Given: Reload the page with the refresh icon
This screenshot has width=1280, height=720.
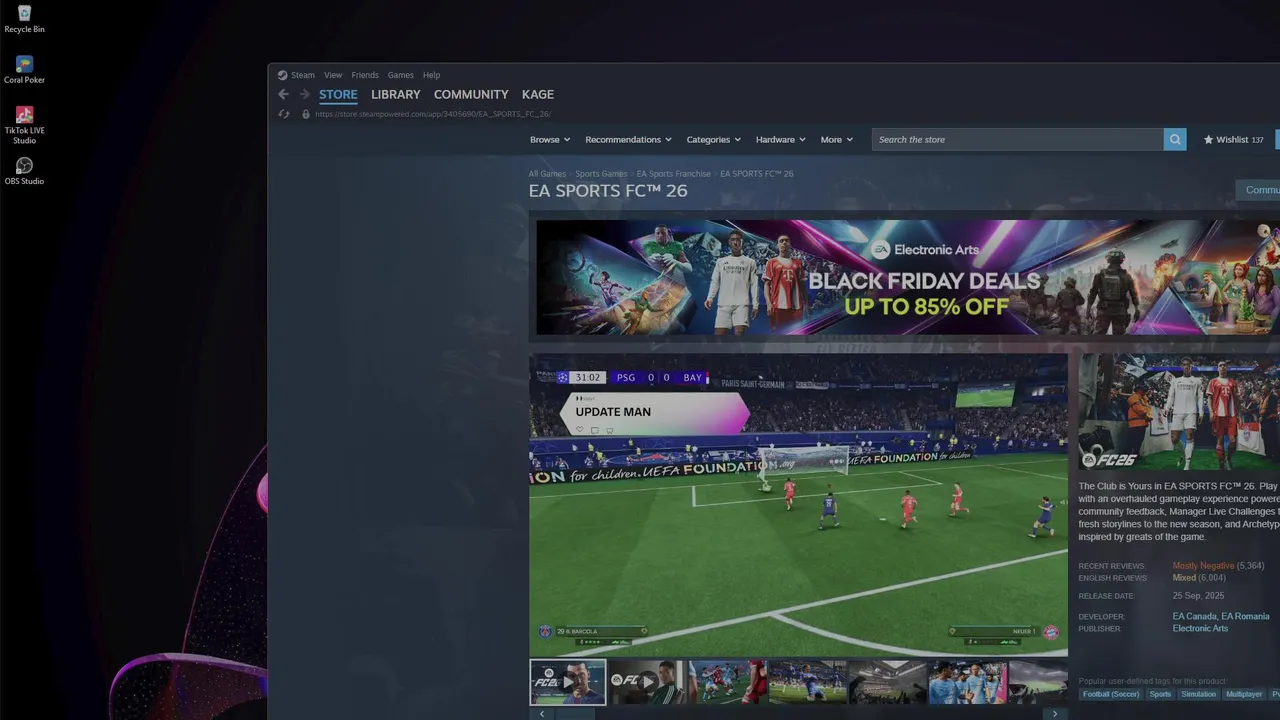Looking at the screenshot, I should pyautogui.click(x=284, y=114).
